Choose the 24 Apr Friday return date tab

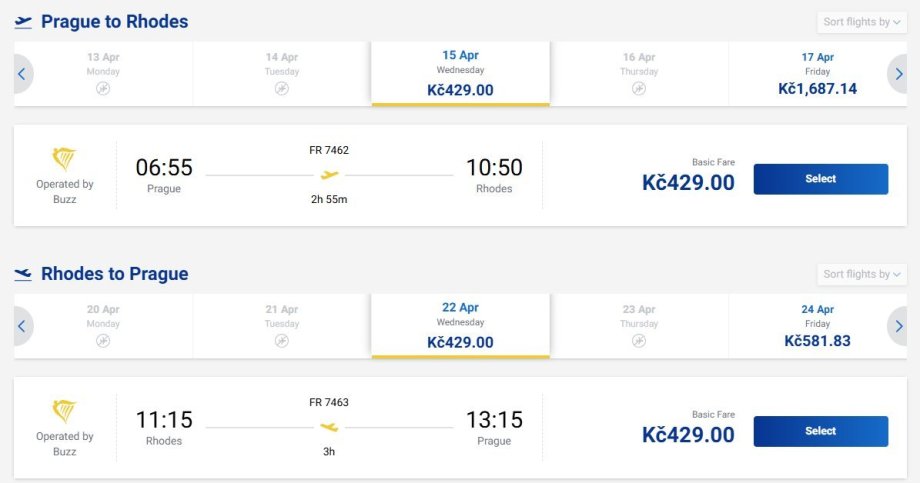pyautogui.click(x=817, y=326)
